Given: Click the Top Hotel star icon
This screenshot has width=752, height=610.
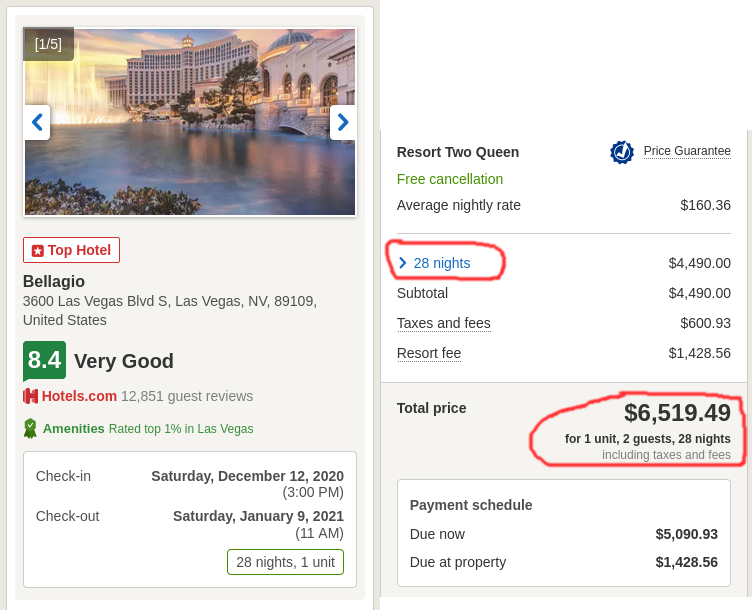Looking at the screenshot, I should point(37,251).
